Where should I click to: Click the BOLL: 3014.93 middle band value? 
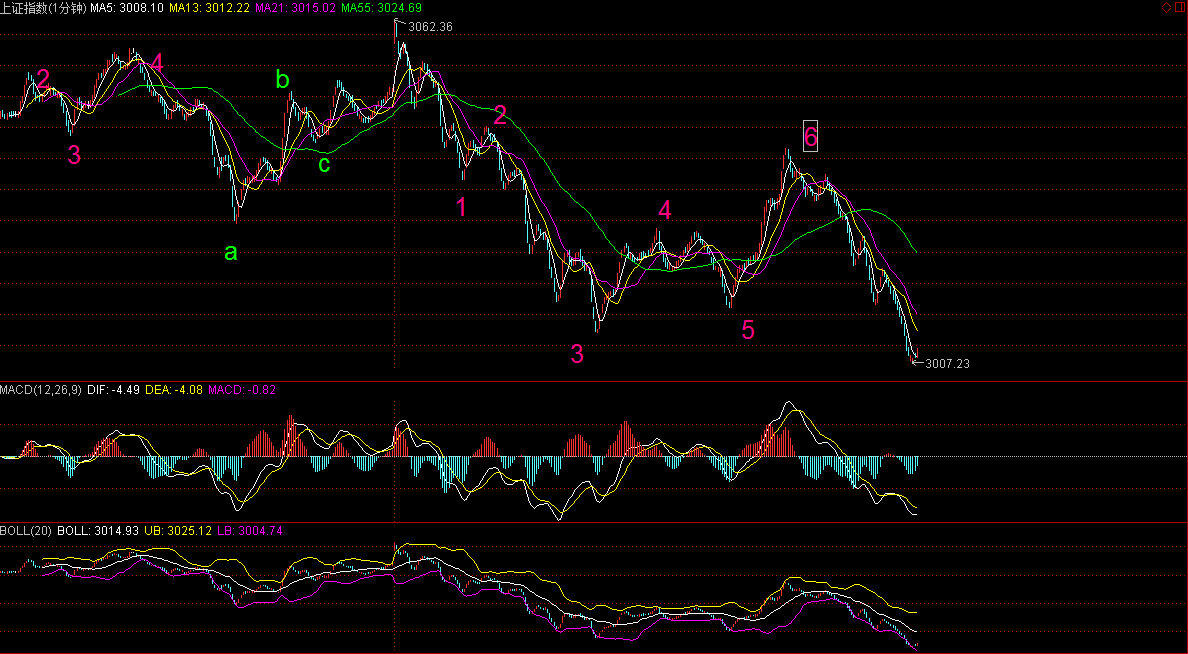(98, 531)
